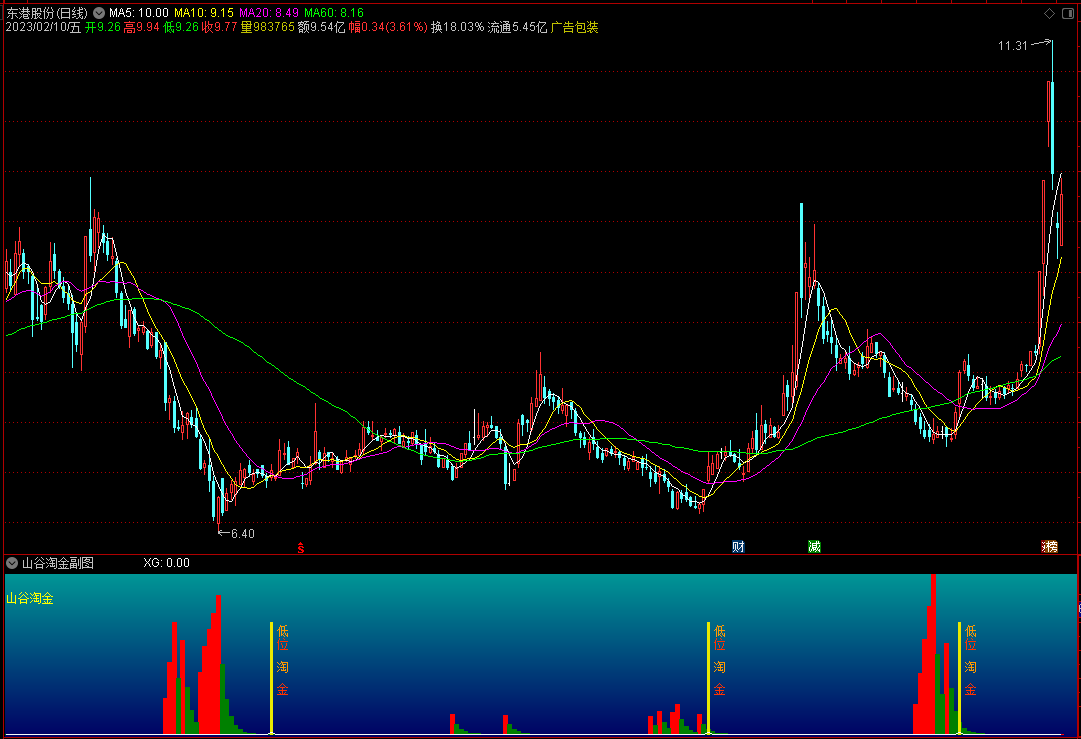Click the low price 低9.26
This screenshot has height=739, width=1081.
pyautogui.click(x=181, y=28)
